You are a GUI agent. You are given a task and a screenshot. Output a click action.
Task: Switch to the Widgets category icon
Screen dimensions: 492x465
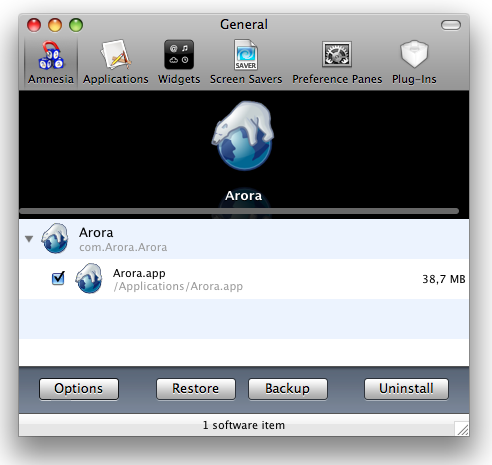[x=179, y=54]
